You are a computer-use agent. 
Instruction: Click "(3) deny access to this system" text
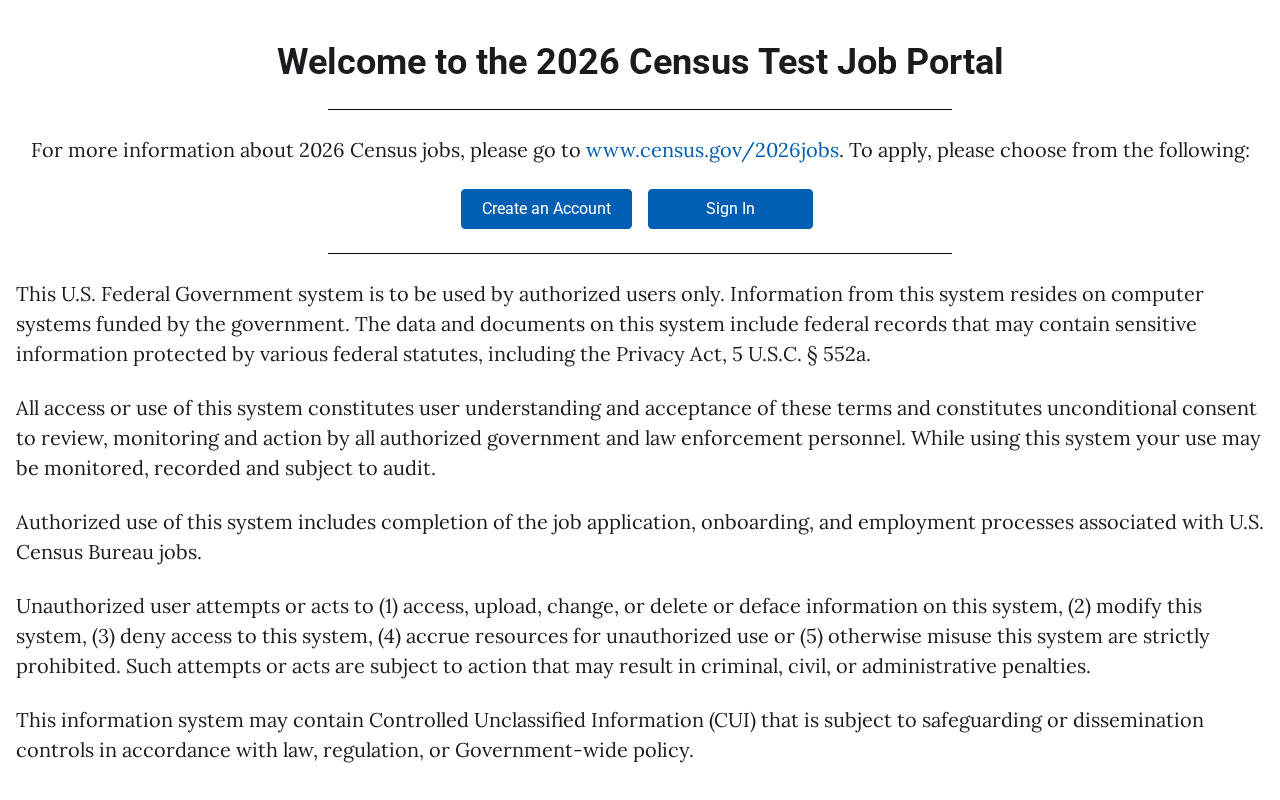pos(232,636)
